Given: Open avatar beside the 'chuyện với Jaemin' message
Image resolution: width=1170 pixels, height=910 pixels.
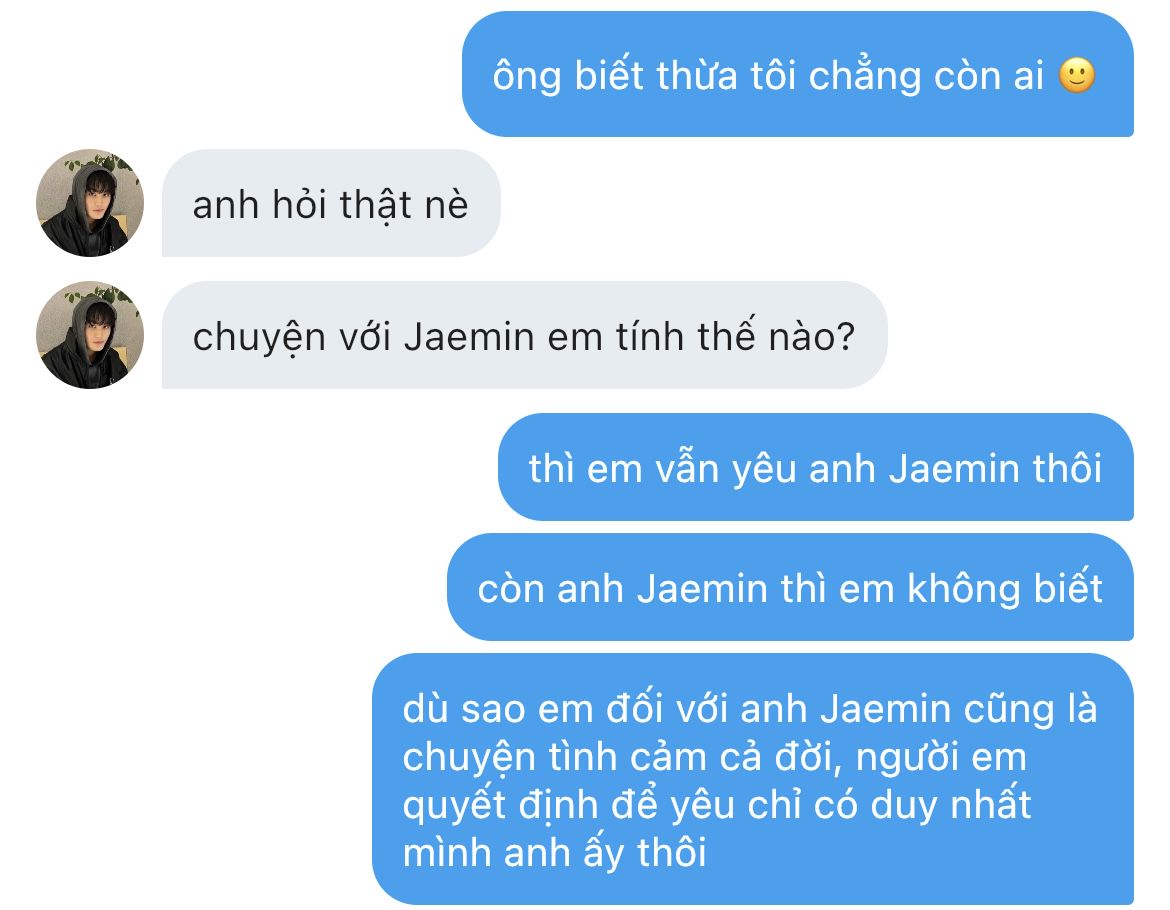Looking at the screenshot, I should pos(90,335).
